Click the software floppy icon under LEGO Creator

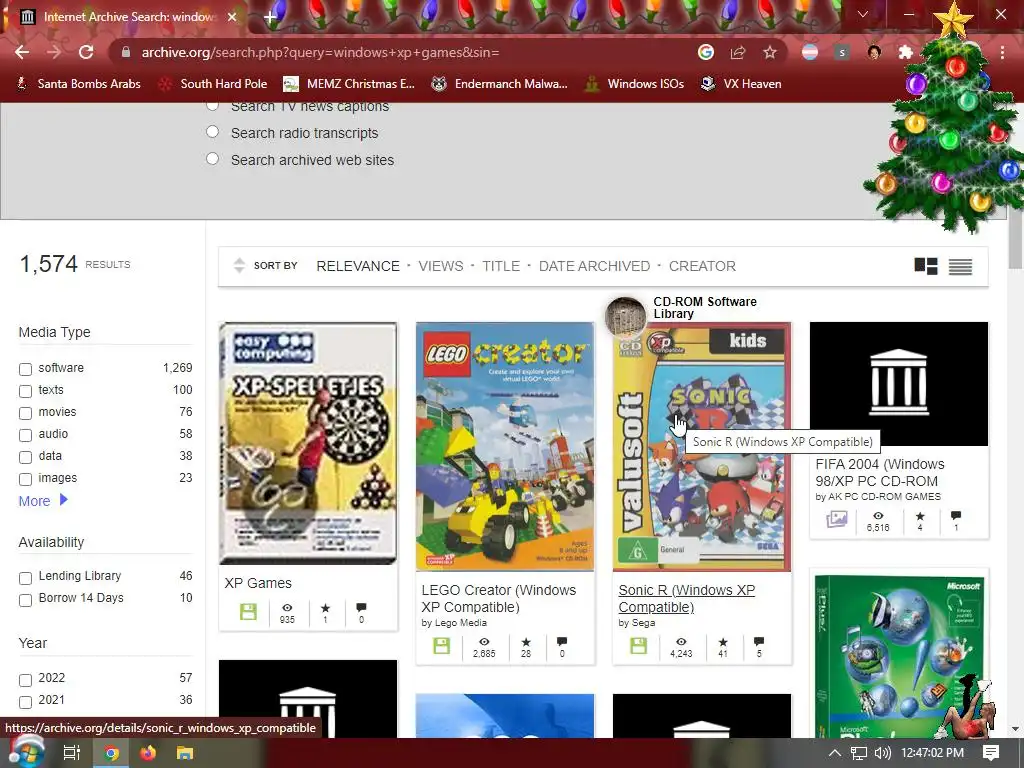(x=441, y=646)
